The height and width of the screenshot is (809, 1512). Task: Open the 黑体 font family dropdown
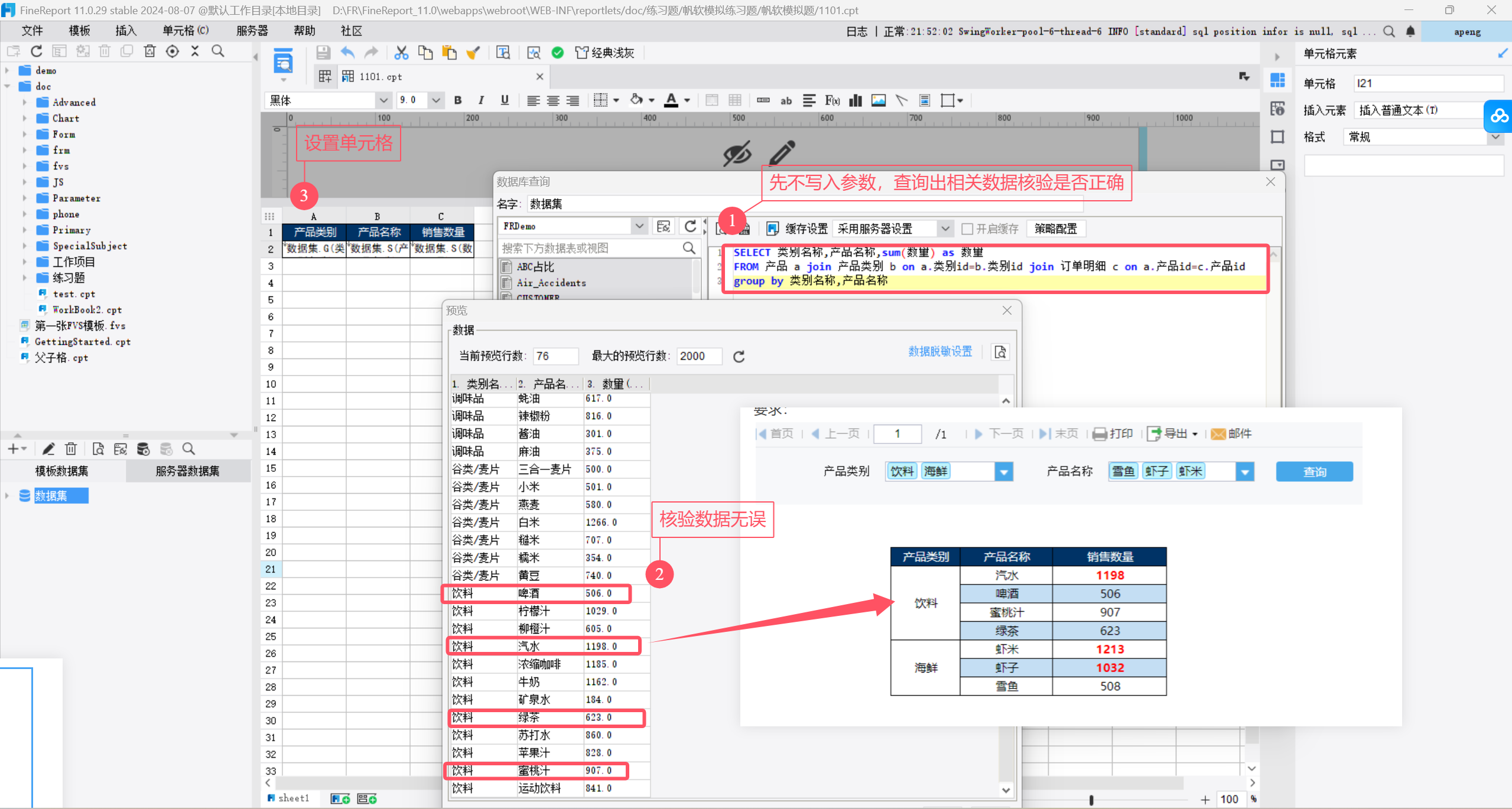(x=383, y=100)
